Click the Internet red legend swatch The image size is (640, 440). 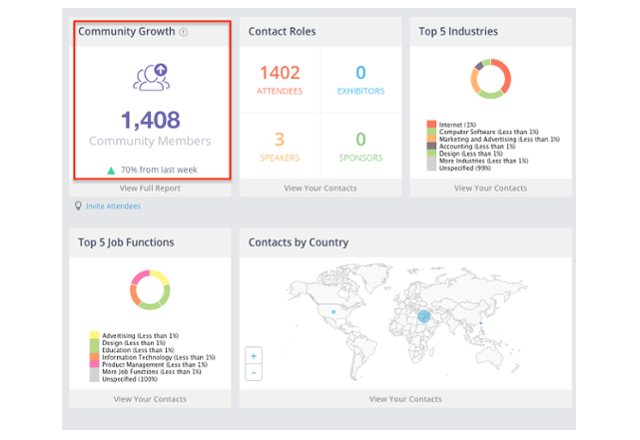point(430,122)
